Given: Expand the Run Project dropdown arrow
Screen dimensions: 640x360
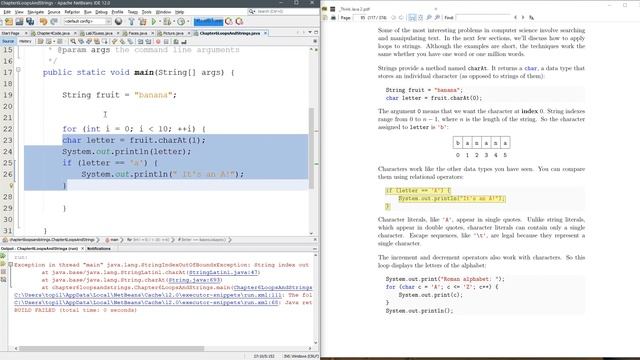Looking at the screenshot, I should tap(160, 21).
